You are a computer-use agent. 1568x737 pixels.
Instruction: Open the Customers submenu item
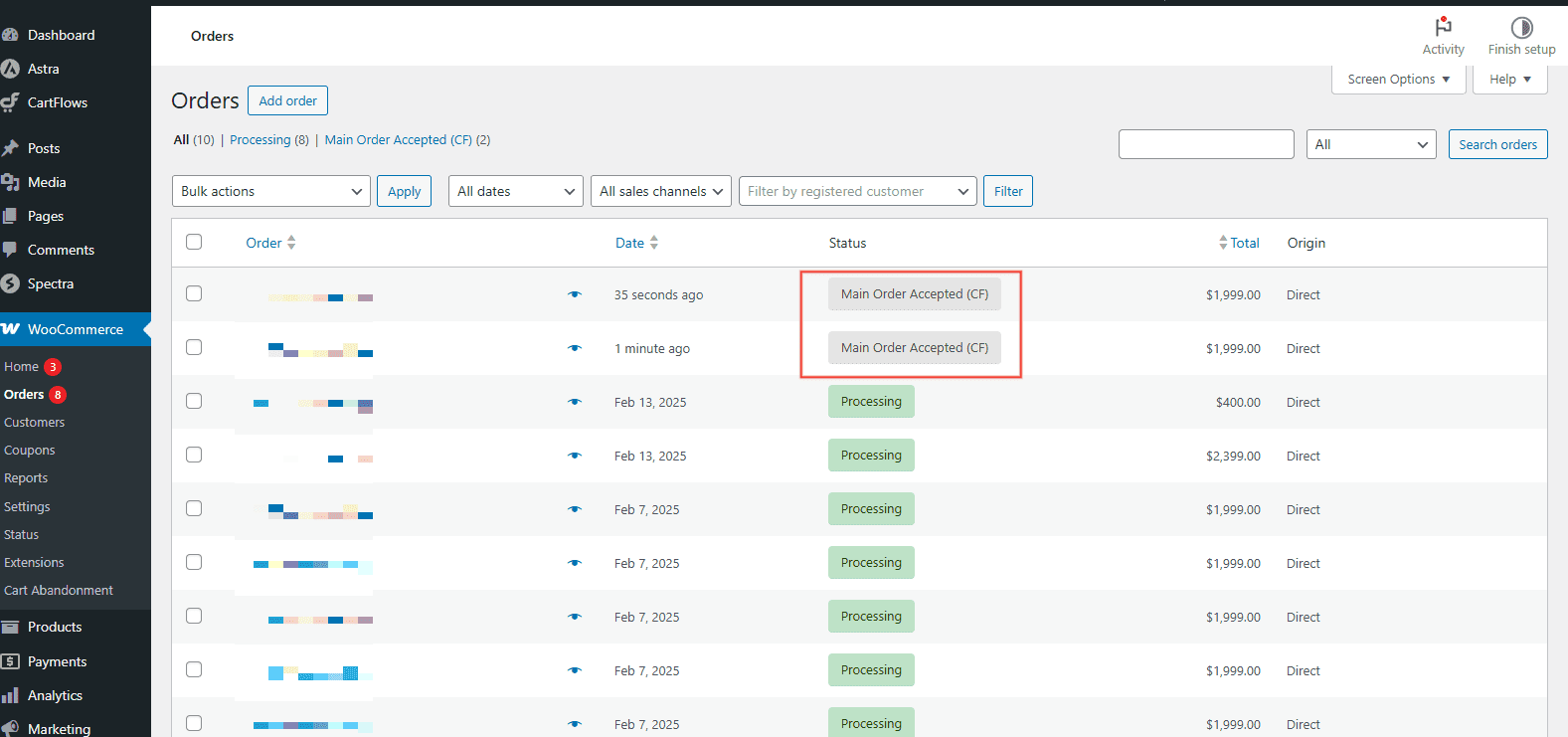click(35, 423)
